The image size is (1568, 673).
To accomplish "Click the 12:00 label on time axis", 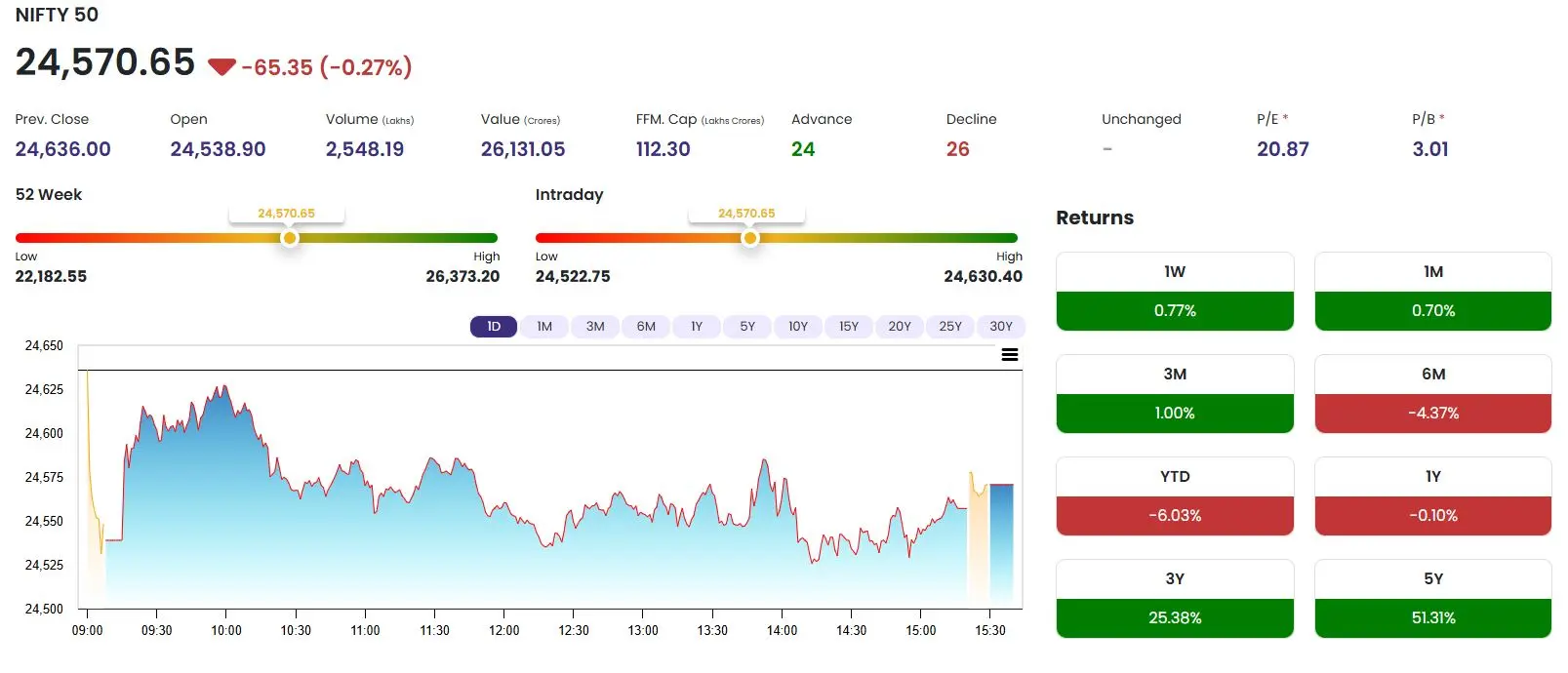I will click(x=504, y=630).
